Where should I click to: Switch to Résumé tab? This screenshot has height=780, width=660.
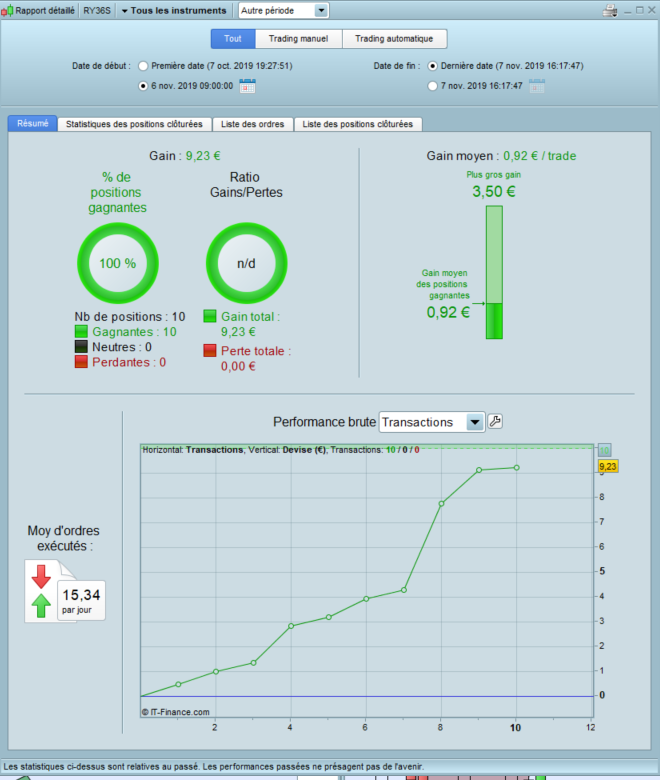(x=33, y=123)
